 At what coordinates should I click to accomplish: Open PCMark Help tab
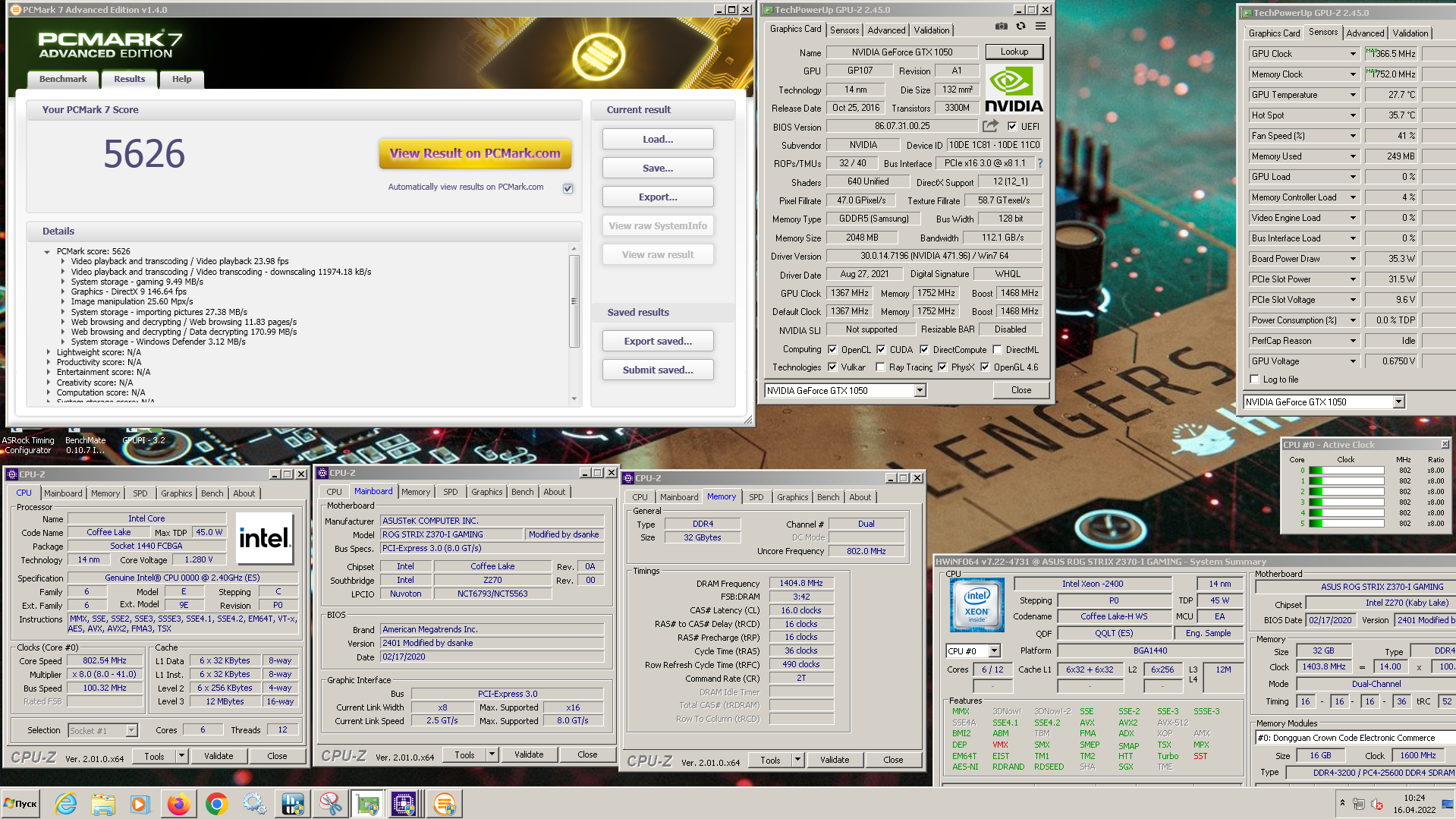pos(181,79)
